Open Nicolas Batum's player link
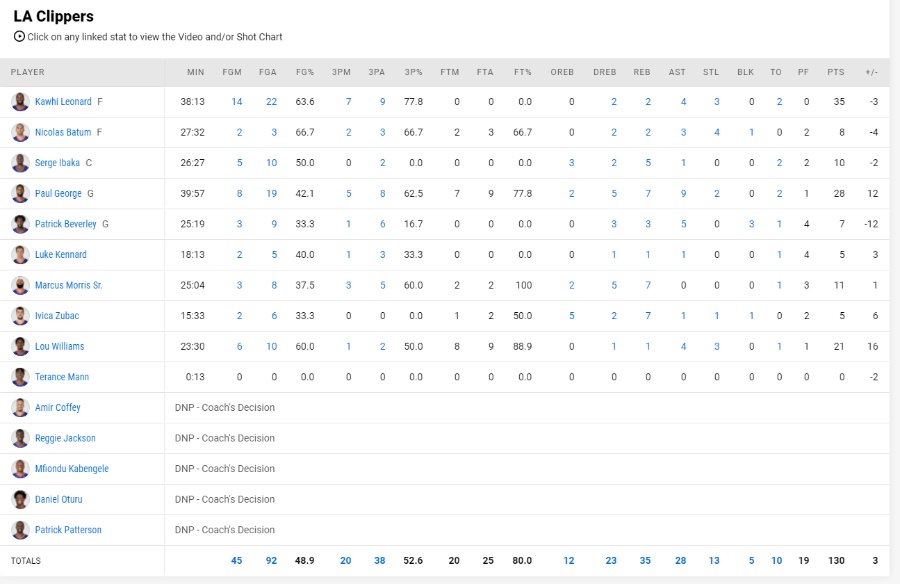The height and width of the screenshot is (584, 900). pos(63,132)
